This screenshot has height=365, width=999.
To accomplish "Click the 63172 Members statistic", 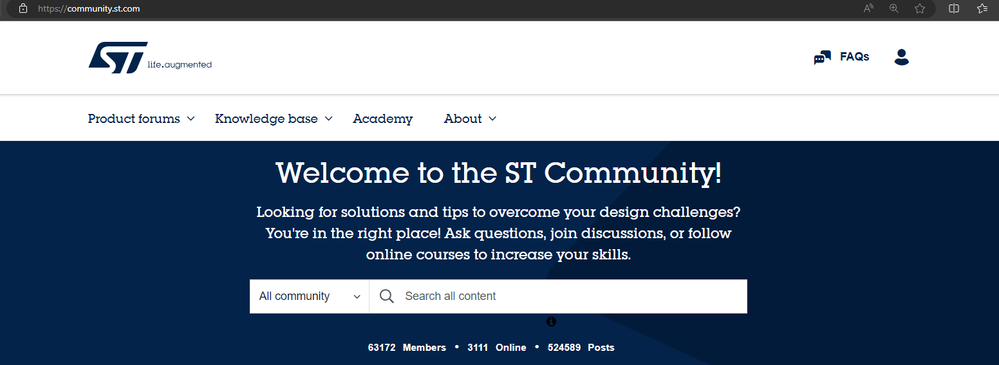I will [x=406, y=348].
